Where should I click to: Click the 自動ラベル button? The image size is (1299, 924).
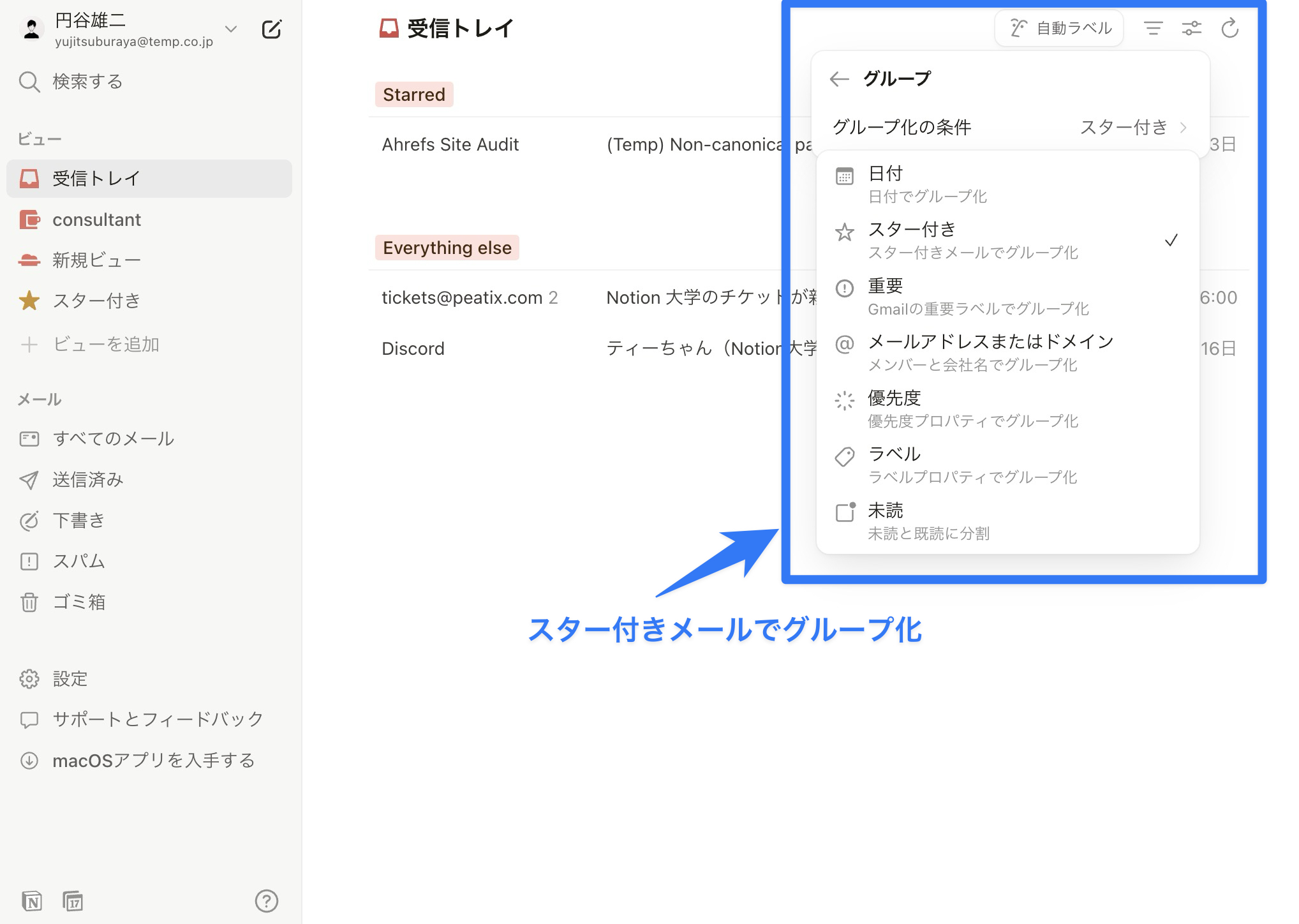click(x=1059, y=29)
